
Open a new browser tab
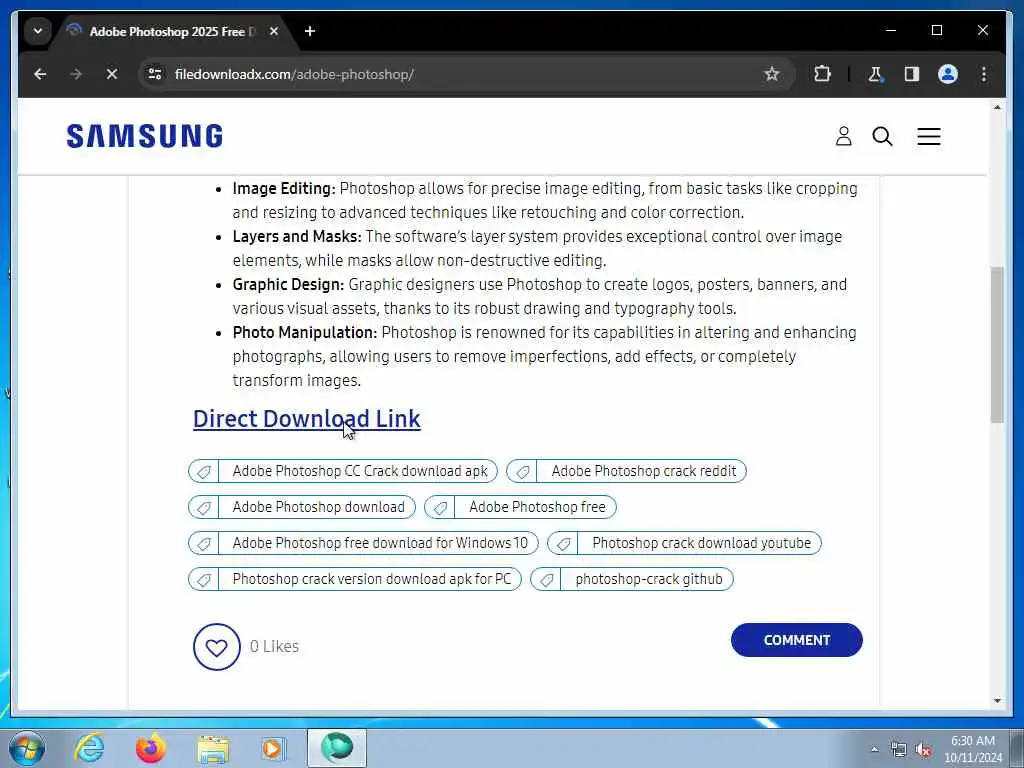pyautogui.click(x=310, y=31)
